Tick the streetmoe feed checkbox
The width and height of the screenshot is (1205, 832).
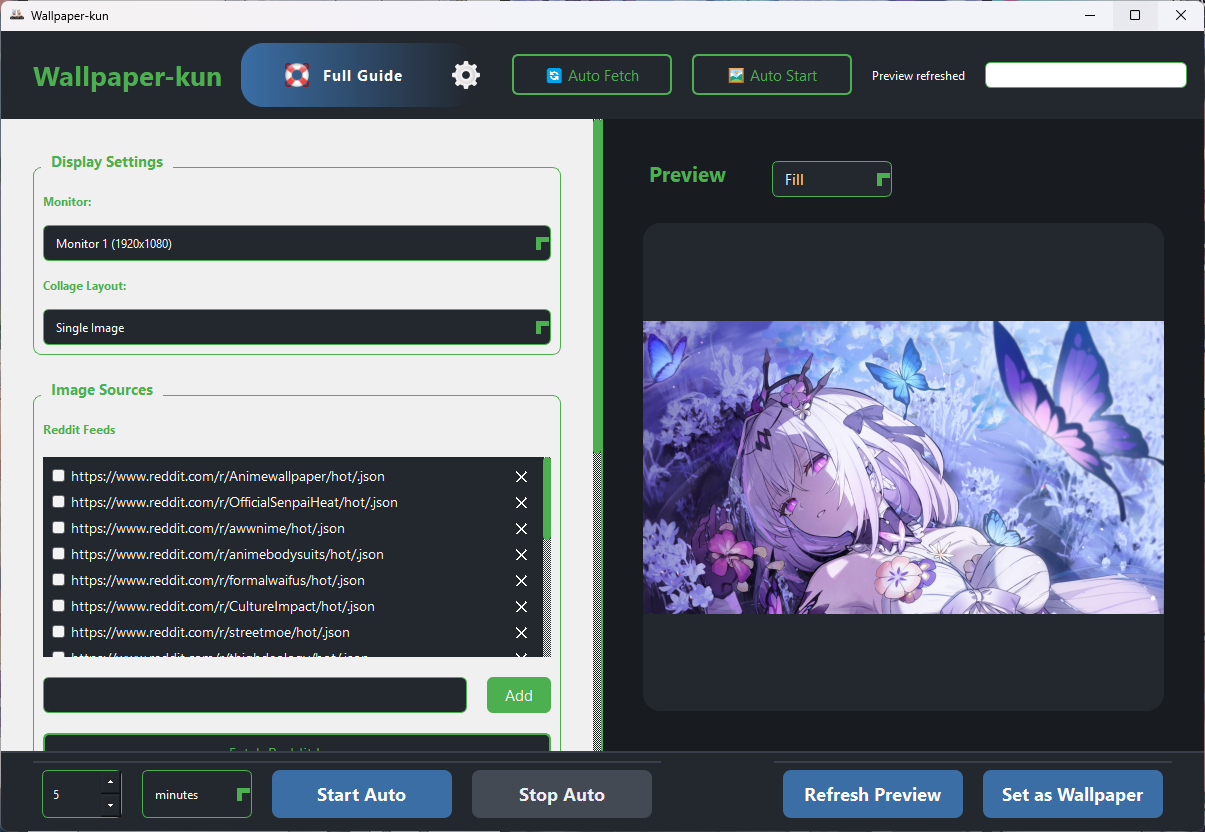pos(59,632)
